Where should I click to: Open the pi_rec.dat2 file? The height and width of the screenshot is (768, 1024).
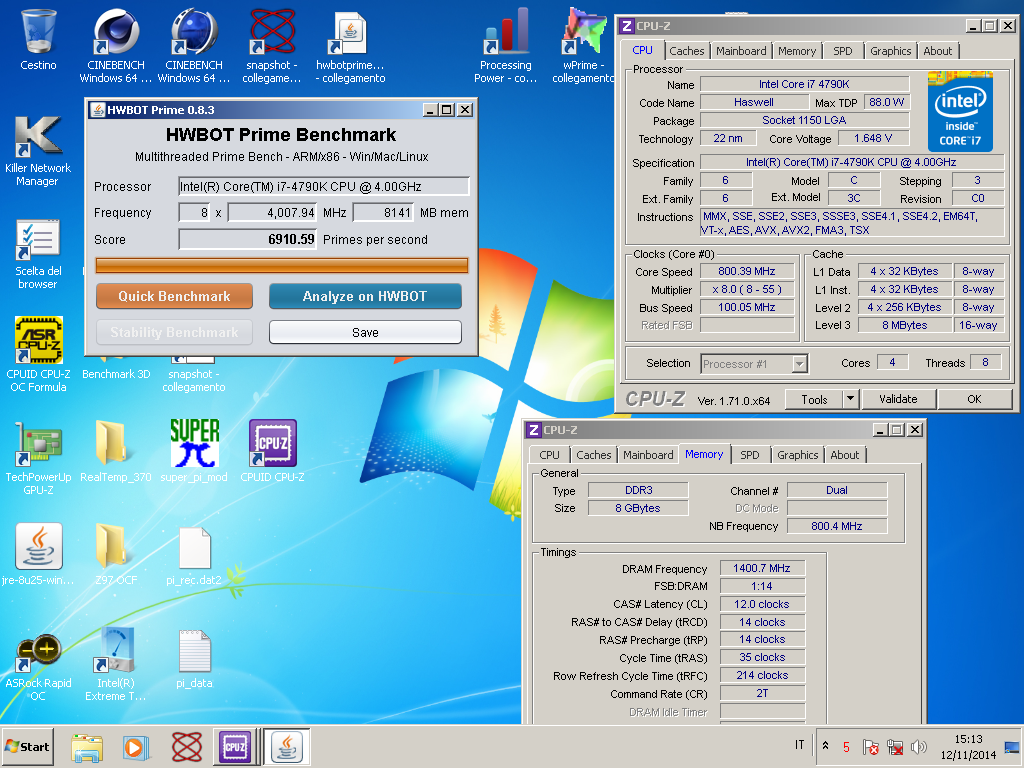coord(194,555)
